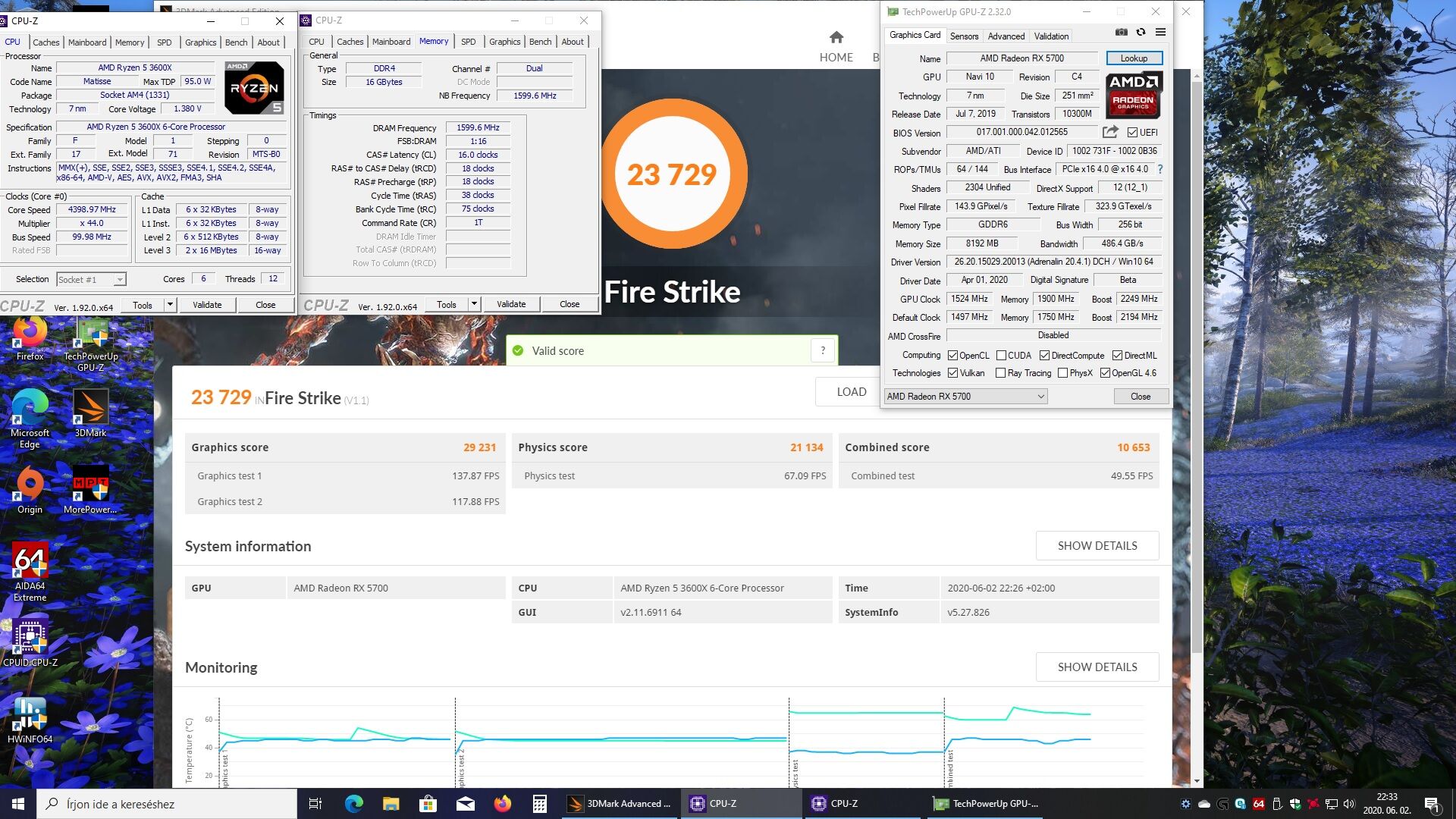Show details for System information
The height and width of the screenshot is (819, 1456).
(x=1097, y=546)
